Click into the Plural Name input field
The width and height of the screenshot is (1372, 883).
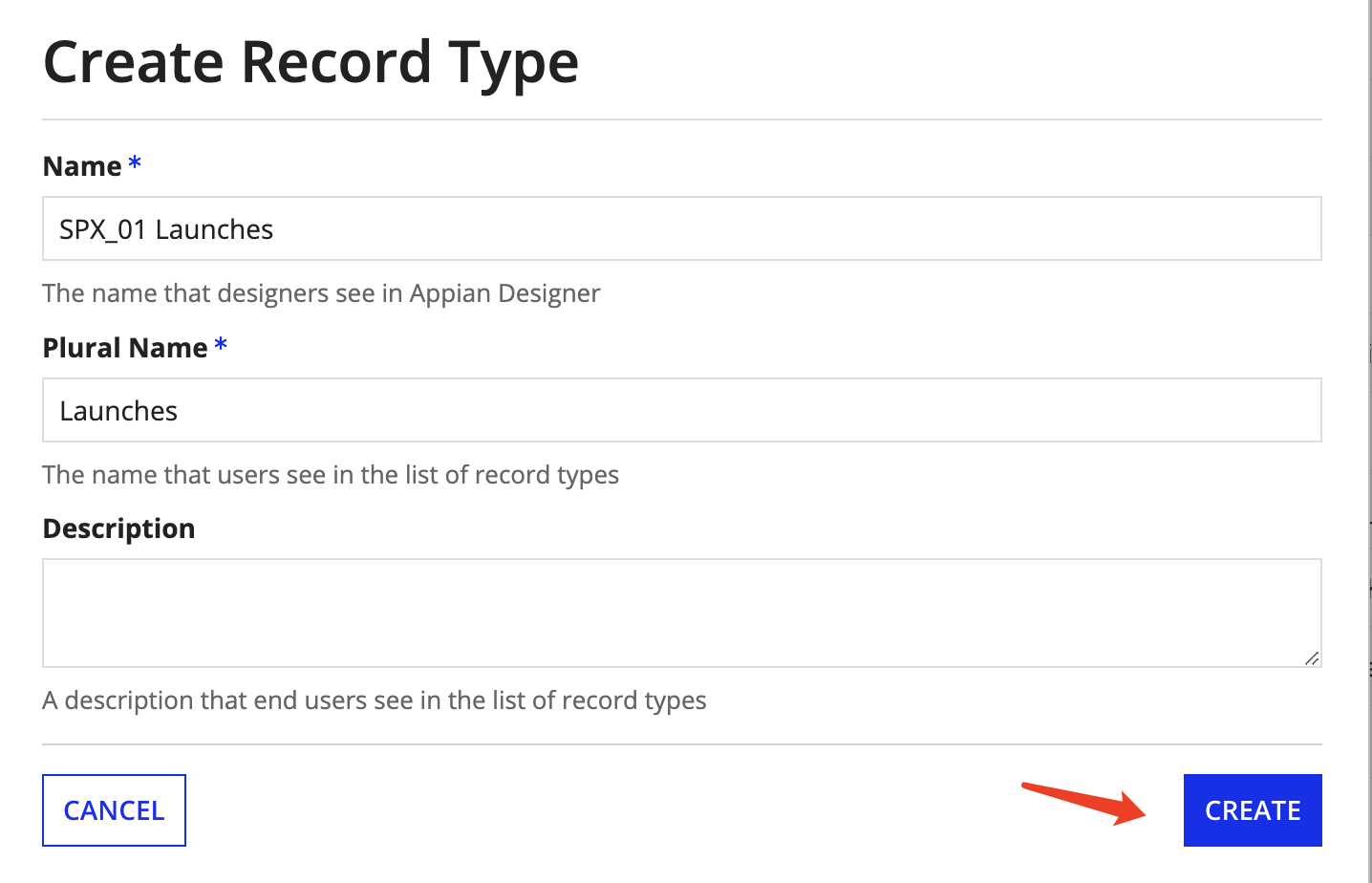click(x=681, y=410)
